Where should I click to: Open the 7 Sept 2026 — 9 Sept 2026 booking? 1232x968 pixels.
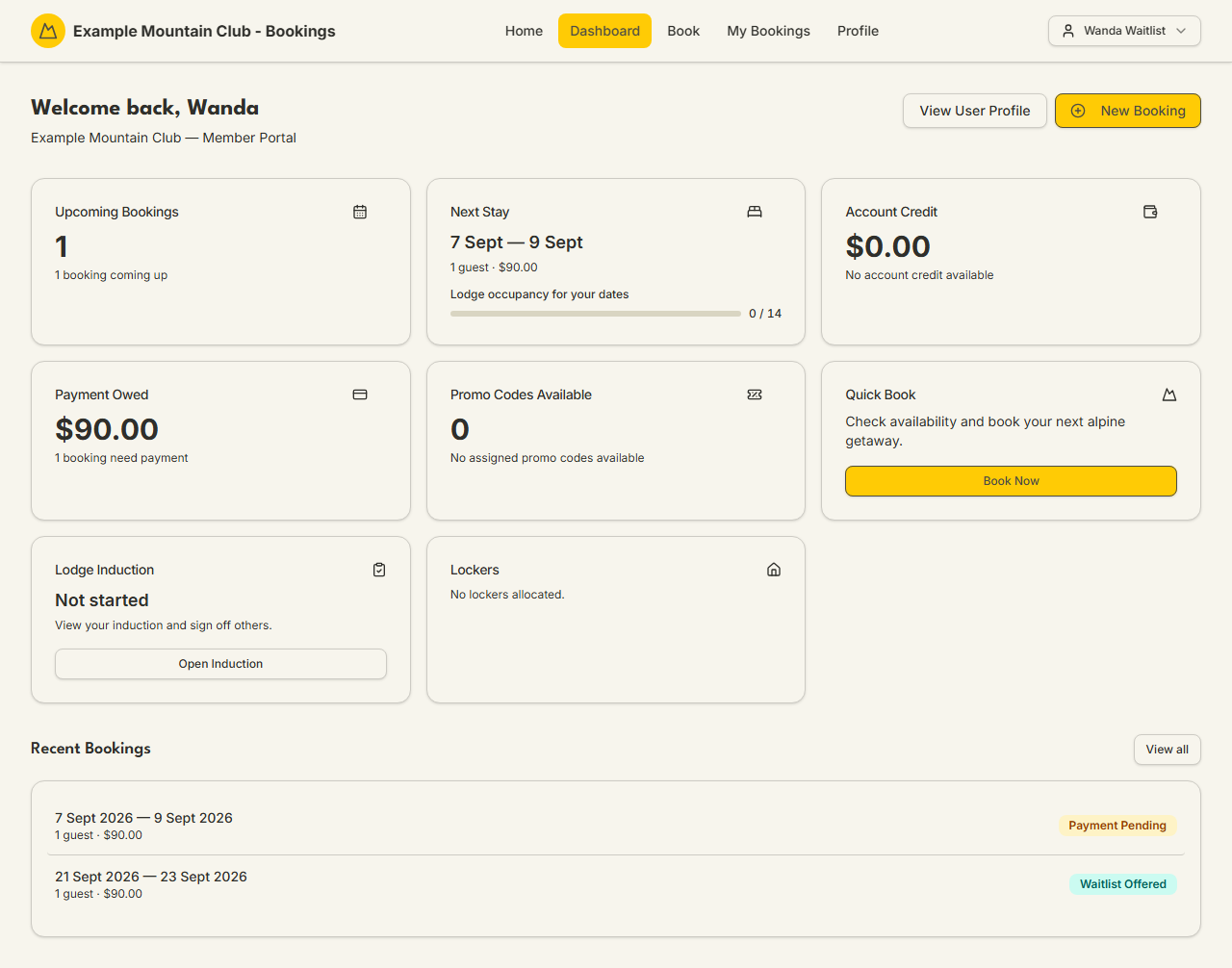pos(616,826)
